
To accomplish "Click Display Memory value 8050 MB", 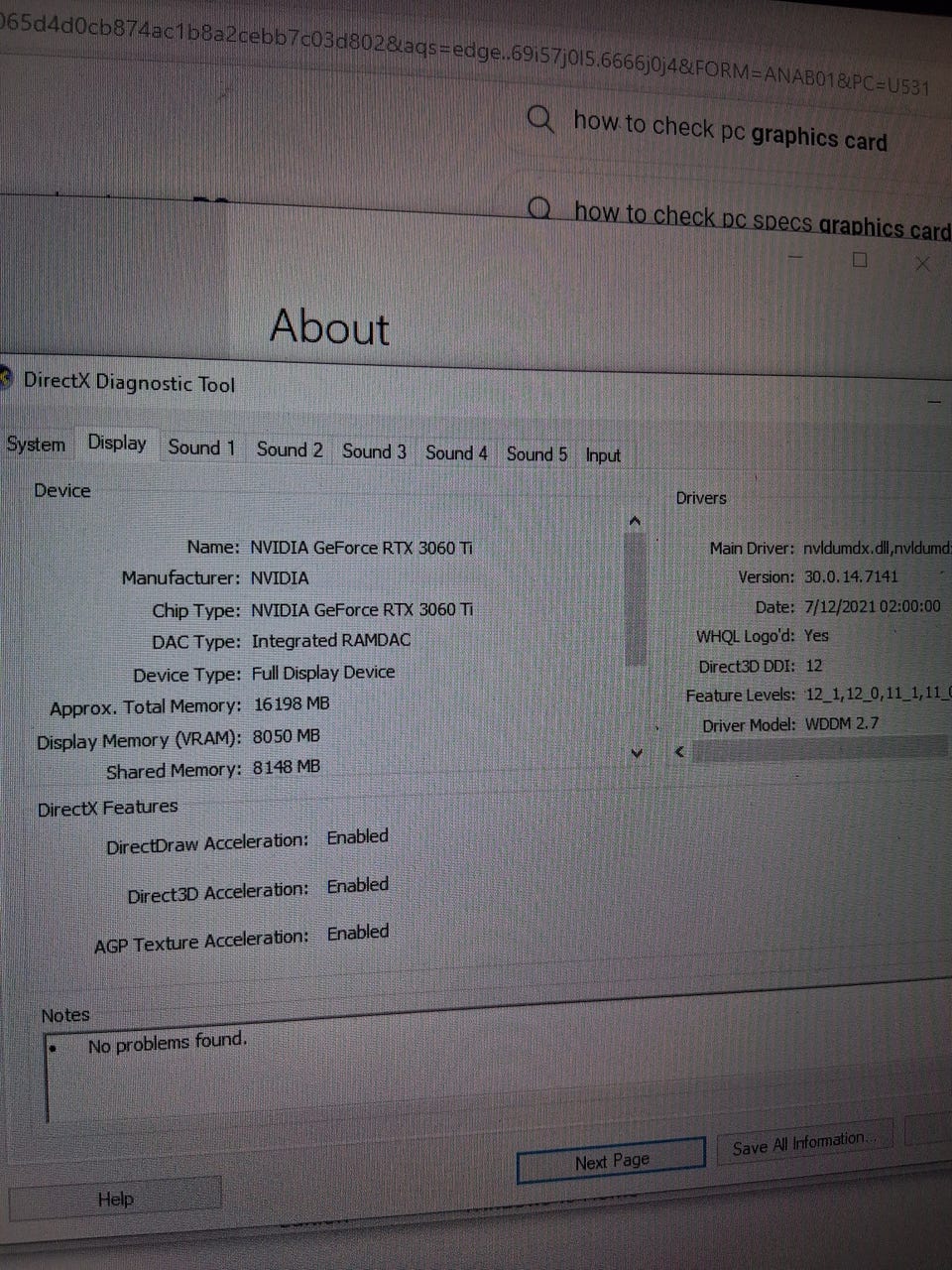I will click(x=286, y=736).
